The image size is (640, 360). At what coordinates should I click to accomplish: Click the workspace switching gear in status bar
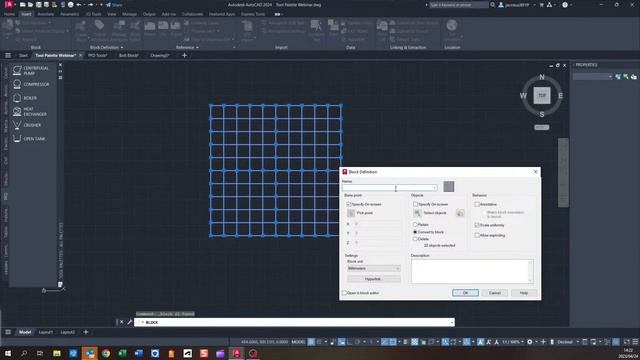coord(530,342)
